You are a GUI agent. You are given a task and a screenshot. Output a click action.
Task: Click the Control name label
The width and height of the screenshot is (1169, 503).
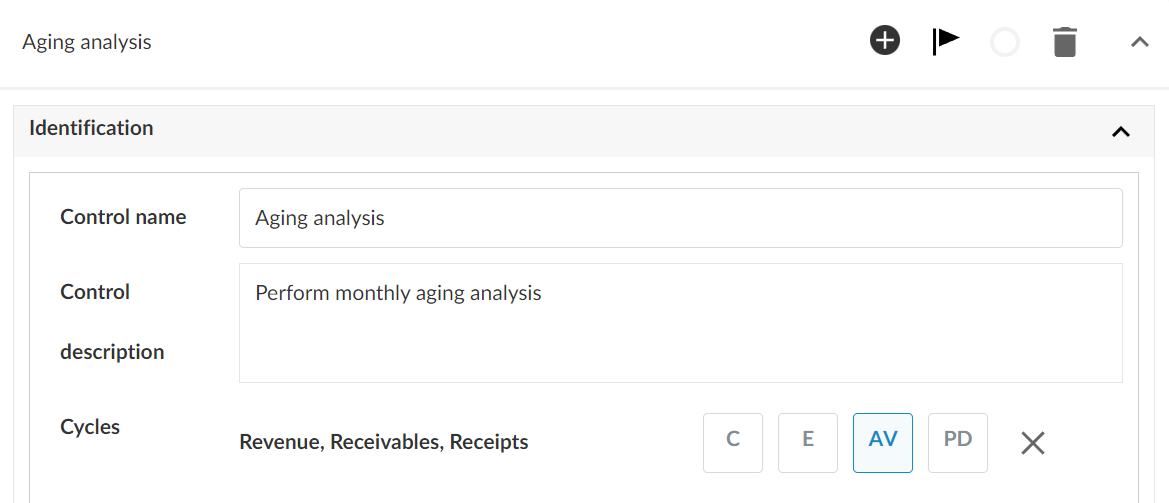point(123,217)
